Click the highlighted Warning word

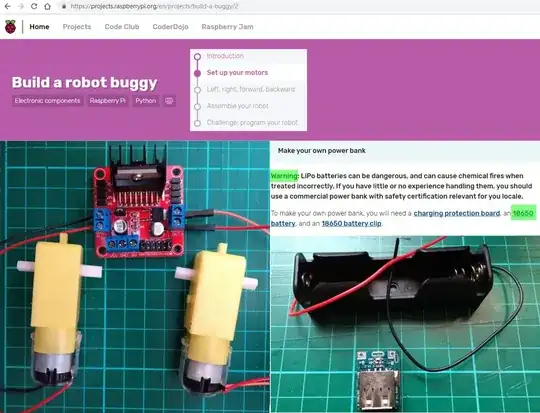[284, 176]
